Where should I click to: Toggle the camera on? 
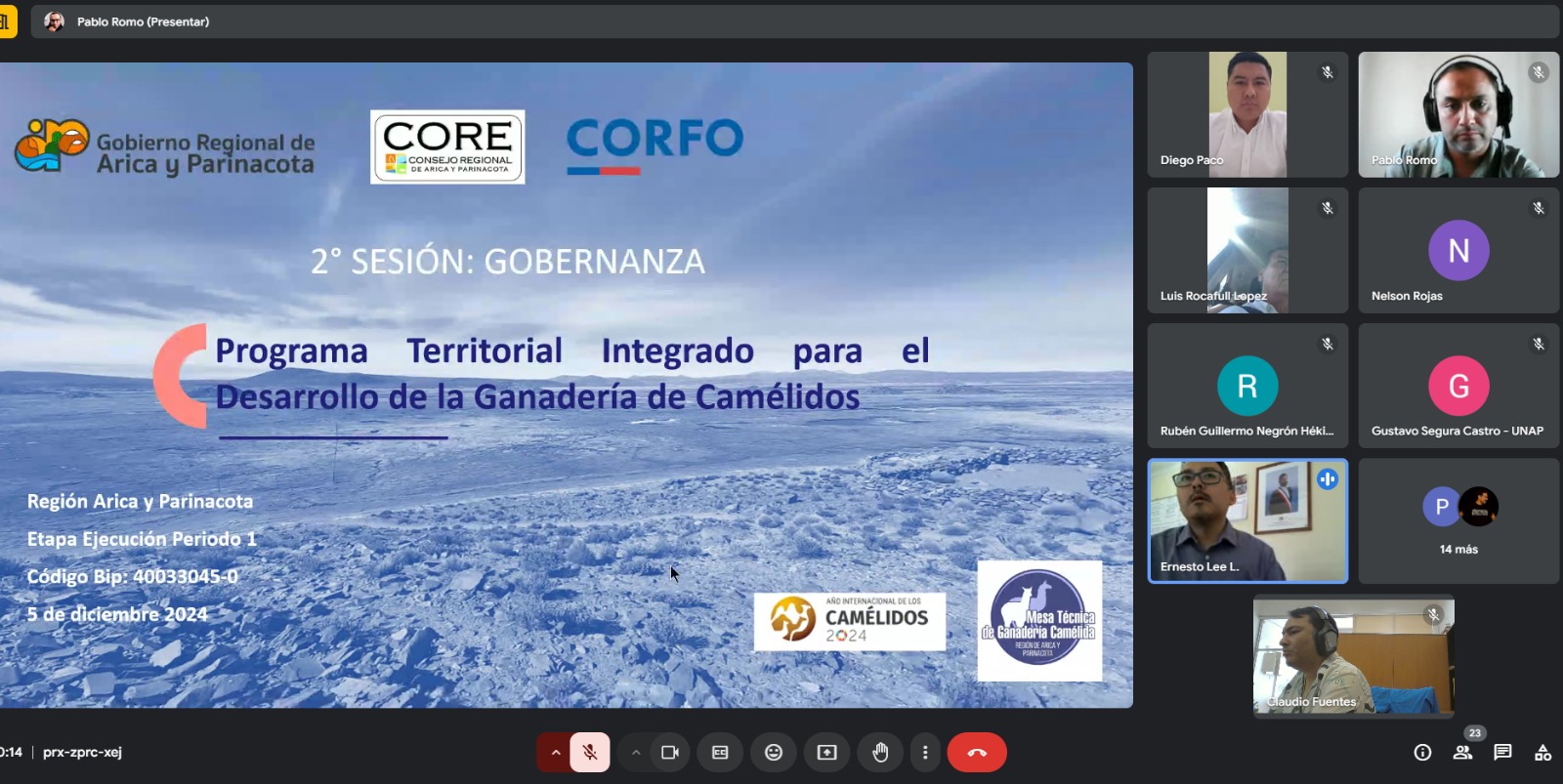coord(670,753)
